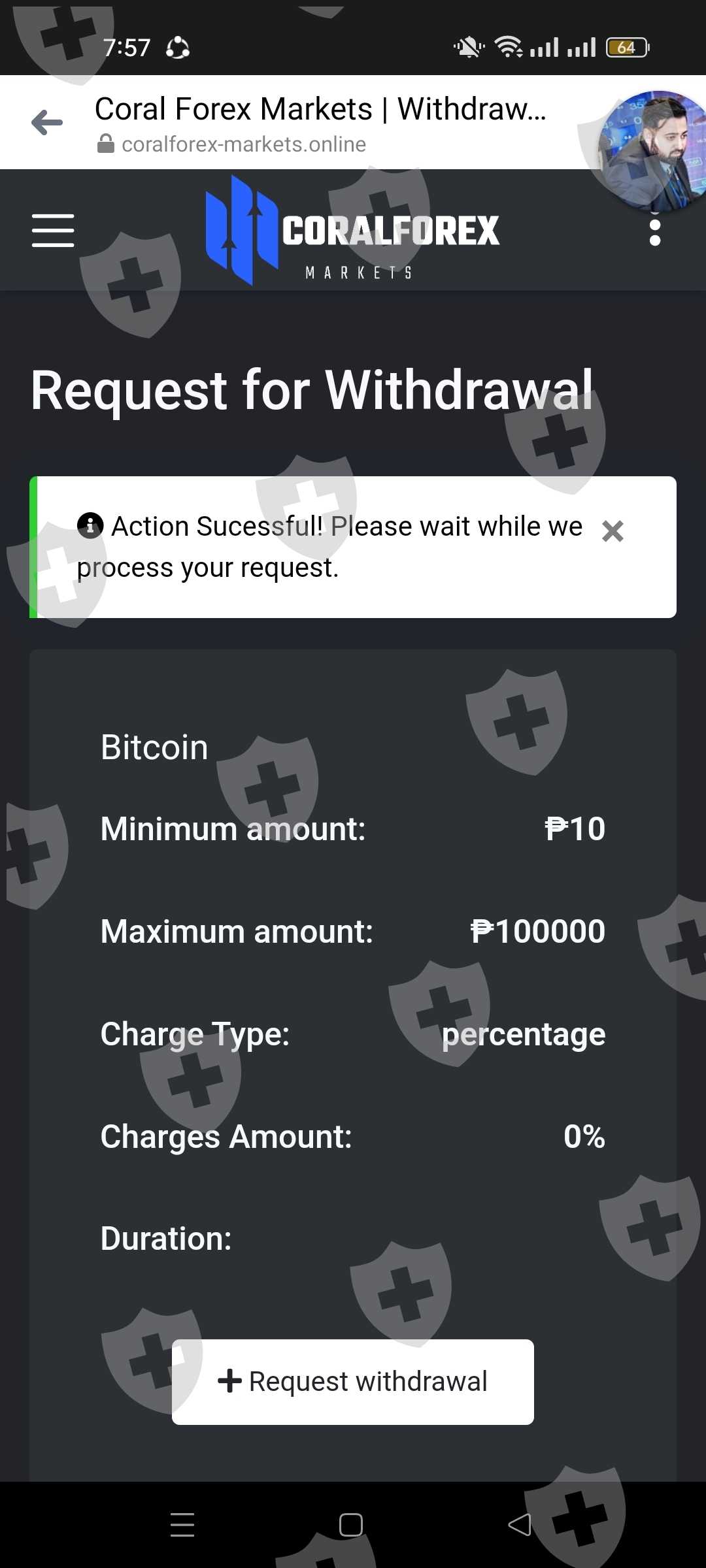Dismiss the Action Successful alert
Screen dimensions: 706x1568
[x=613, y=531]
